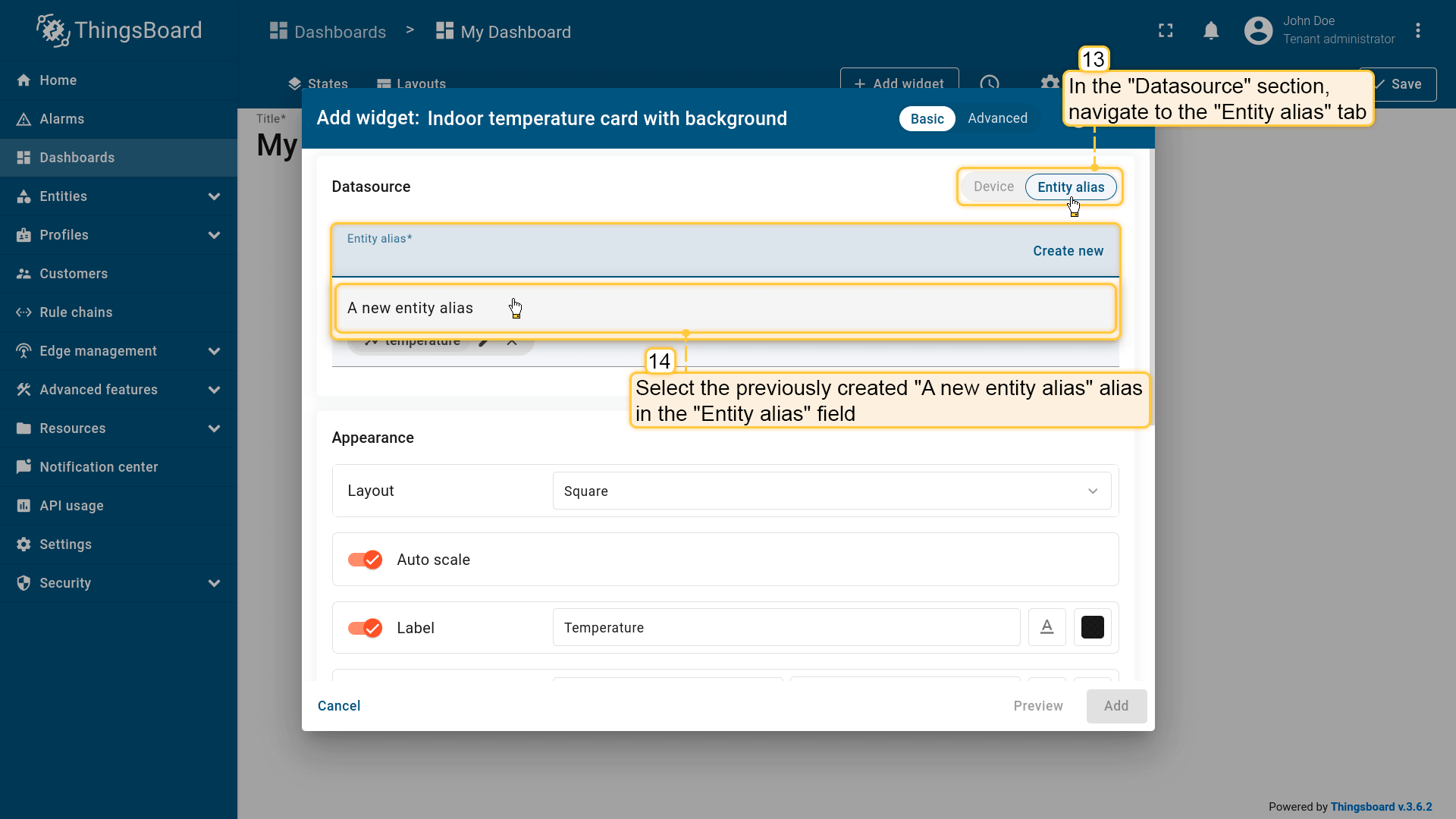Screen dimensions: 1456x819
Task: Open the notifications bell
Action: pos(1211,30)
